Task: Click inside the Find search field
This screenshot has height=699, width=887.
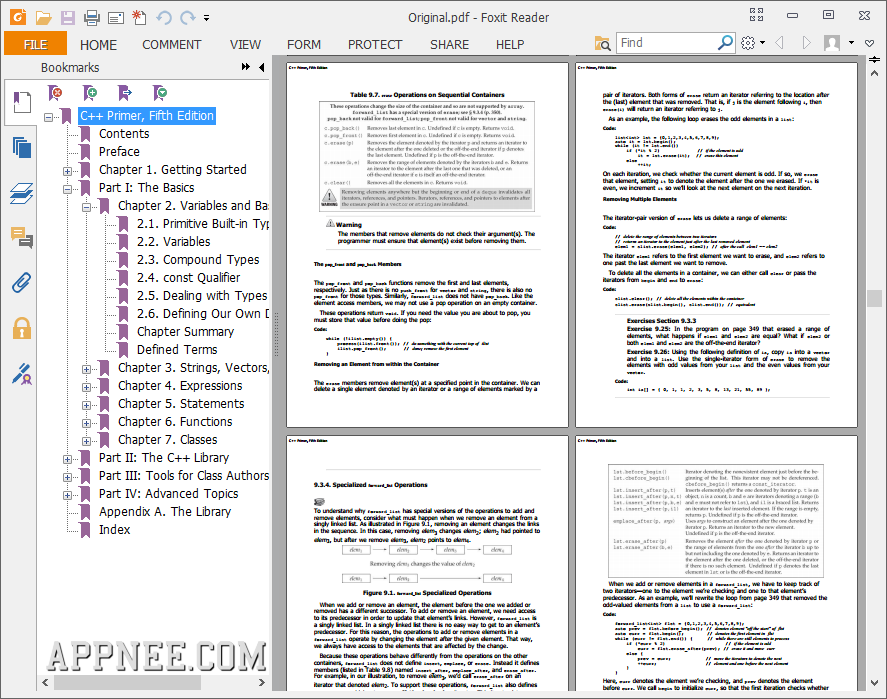Action: point(668,42)
